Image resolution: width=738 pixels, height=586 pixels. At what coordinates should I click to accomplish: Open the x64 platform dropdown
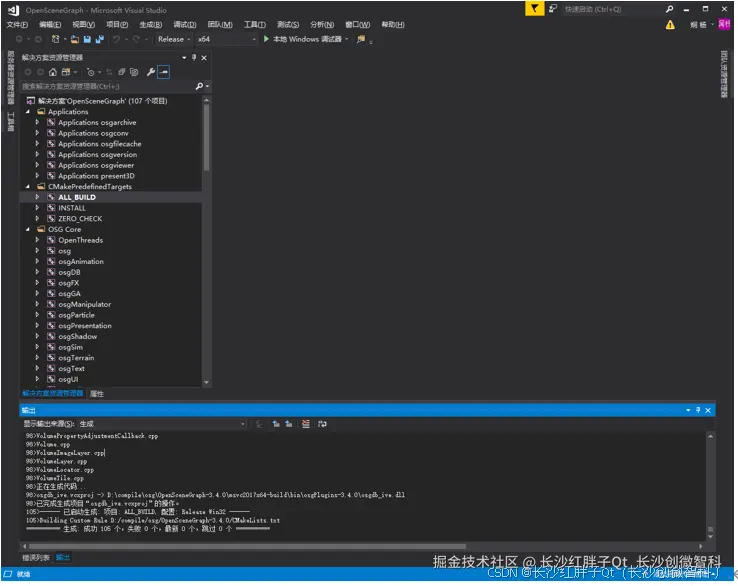(x=226, y=39)
